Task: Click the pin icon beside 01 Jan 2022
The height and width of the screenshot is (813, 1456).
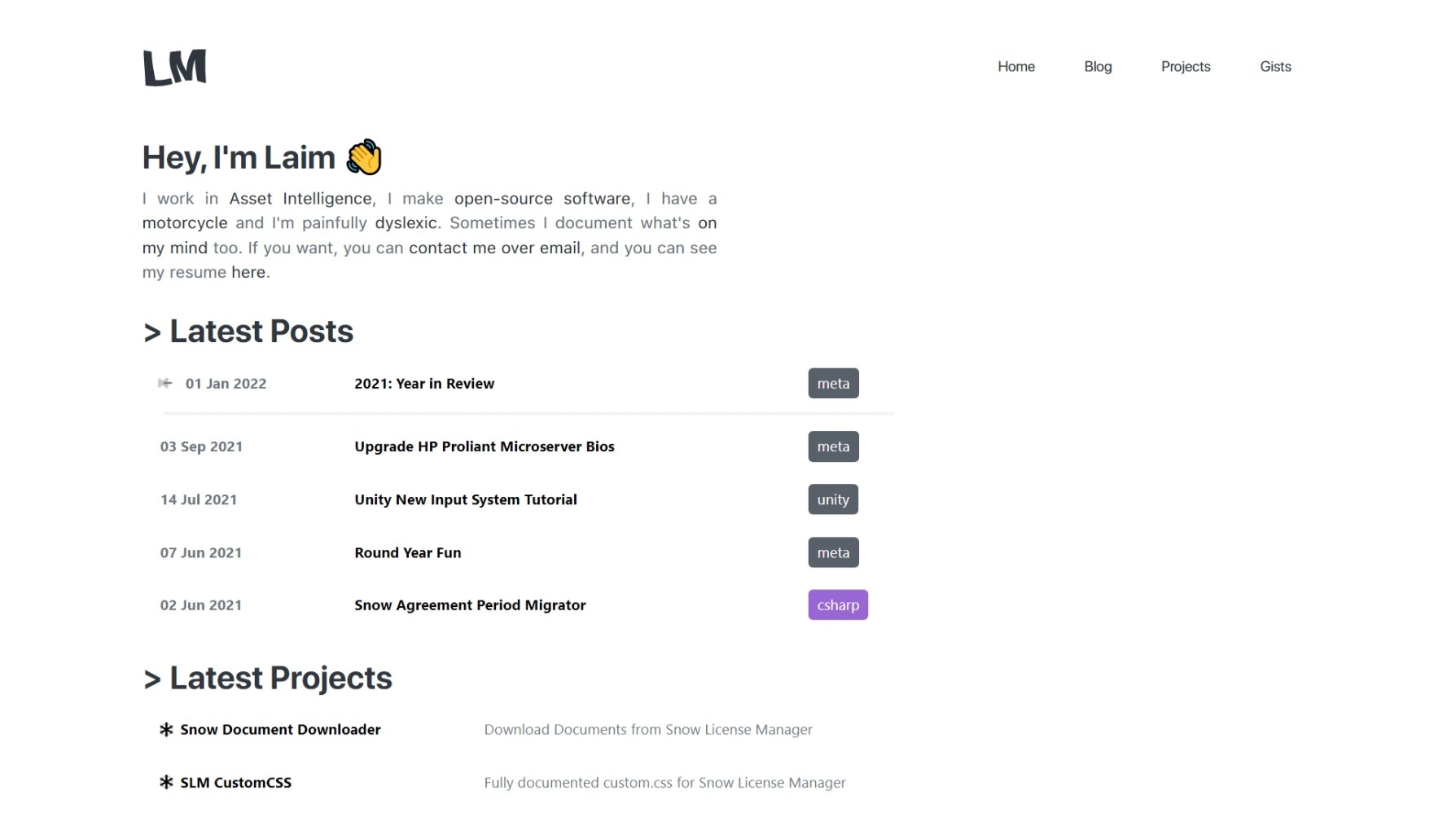Action: point(165,384)
